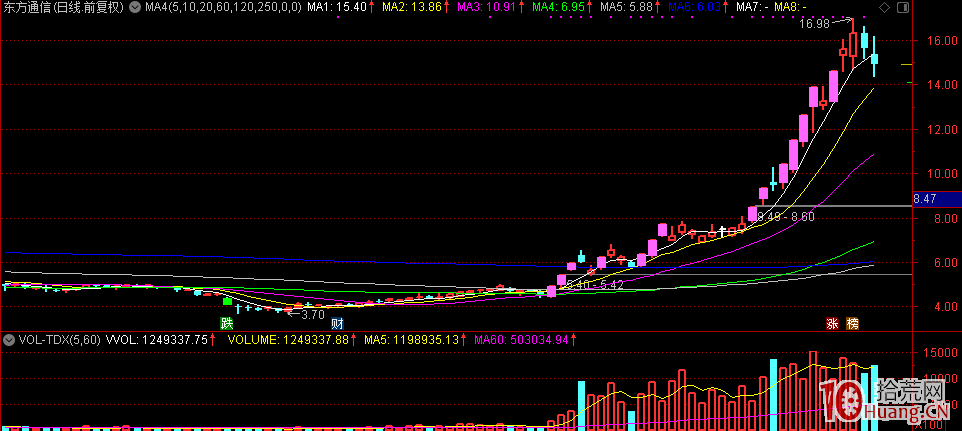Viewport: 962px width, 431px height.
Task: Click the 15000 volume axis label
Action: [x=938, y=353]
